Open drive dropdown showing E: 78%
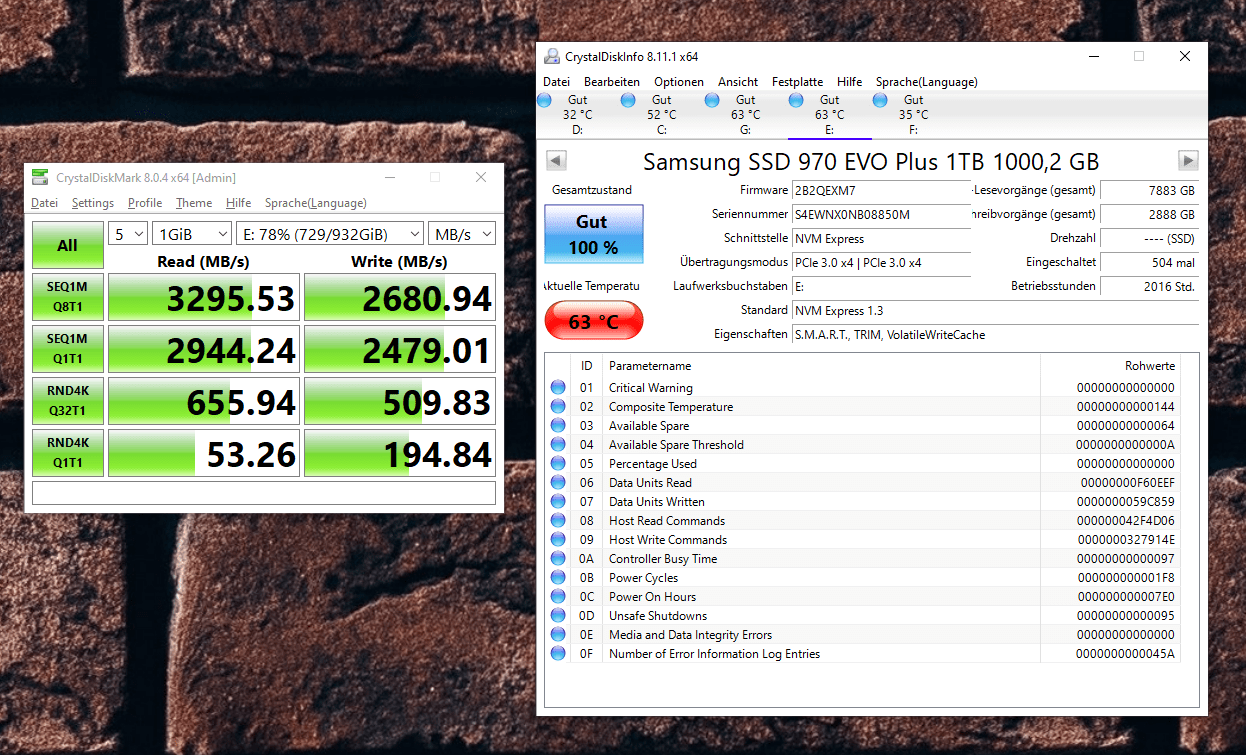 coord(330,233)
